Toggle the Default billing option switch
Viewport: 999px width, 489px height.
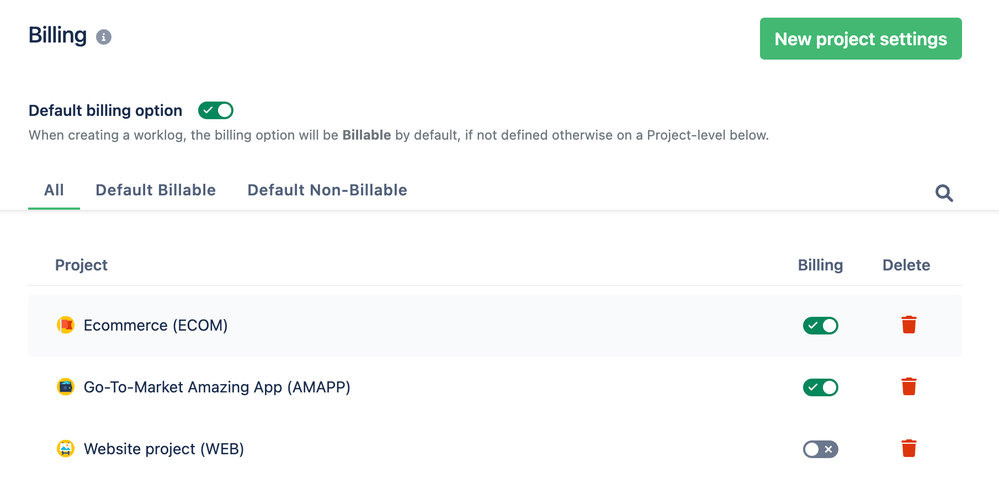click(215, 110)
